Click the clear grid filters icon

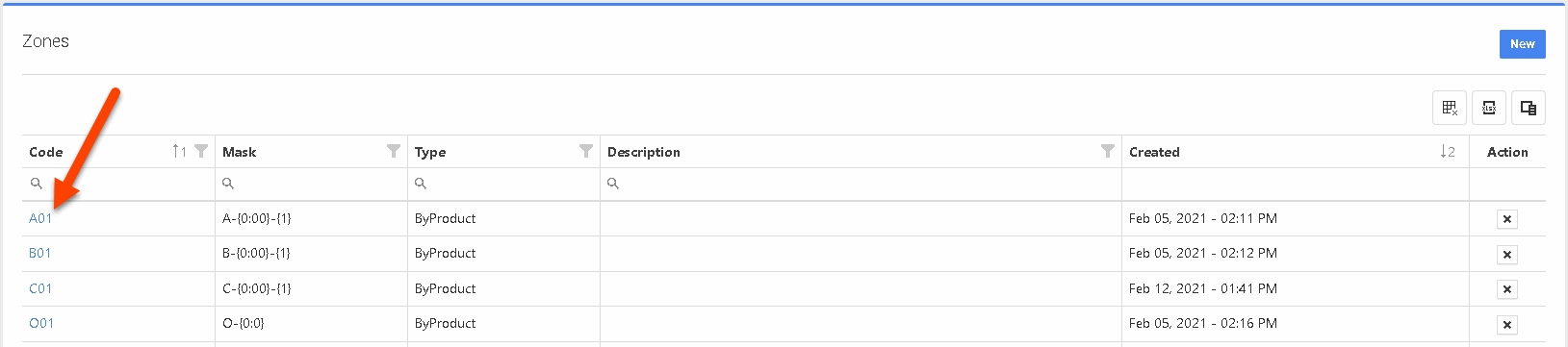tap(1450, 108)
